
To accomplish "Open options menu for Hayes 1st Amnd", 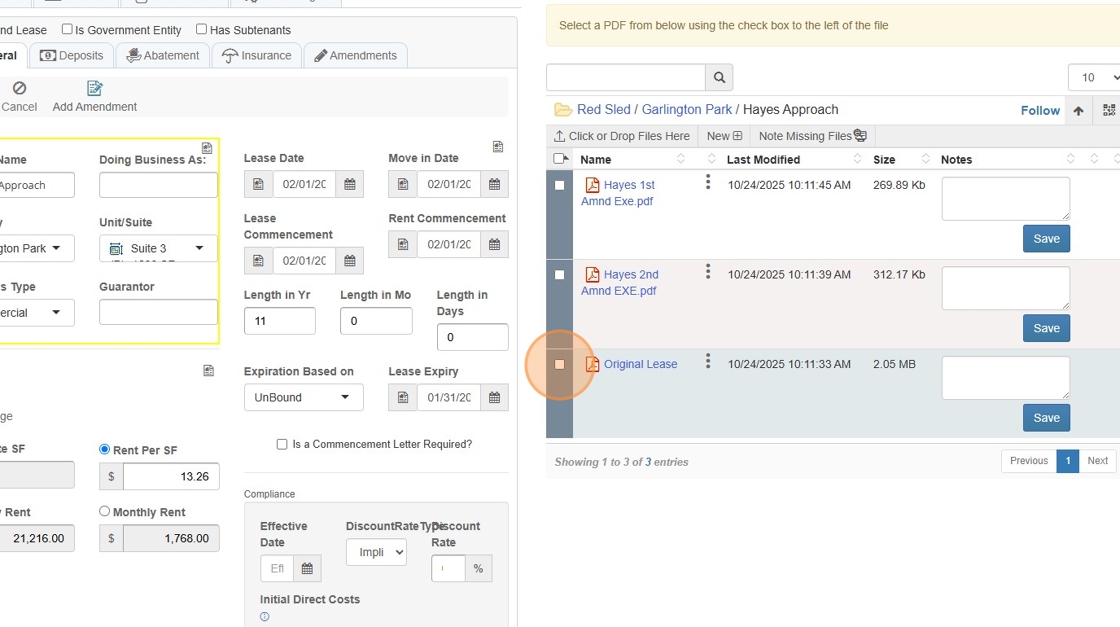I will 708,182.
